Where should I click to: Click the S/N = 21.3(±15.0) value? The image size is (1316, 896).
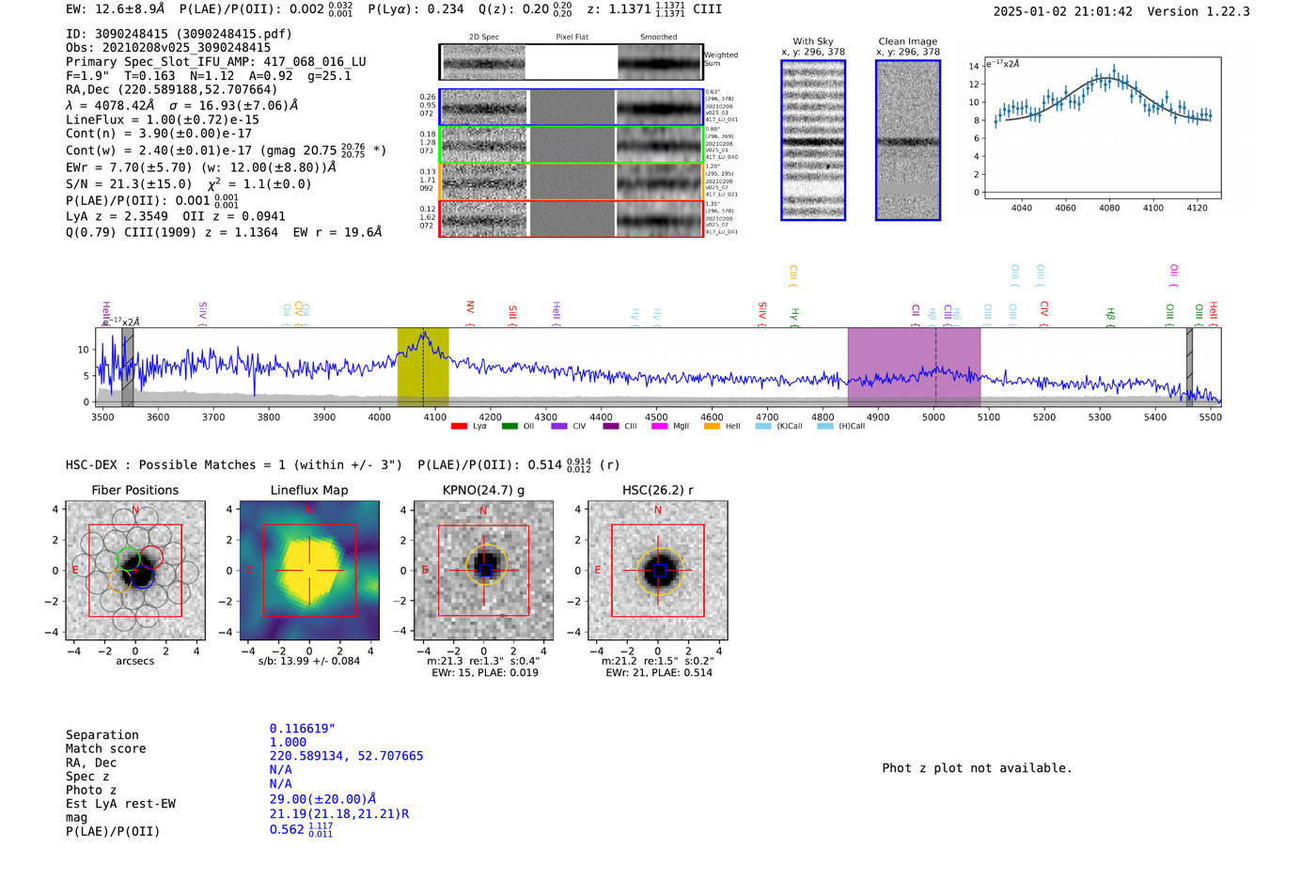[129, 184]
